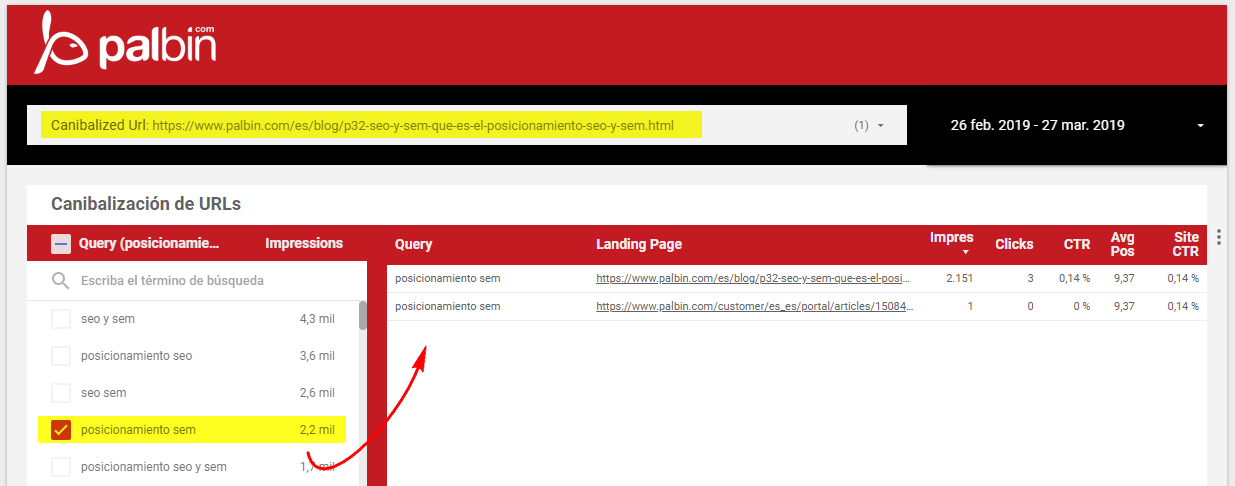Sort table by Avg Pos column header
The width and height of the screenshot is (1235, 486).
pos(1122,244)
